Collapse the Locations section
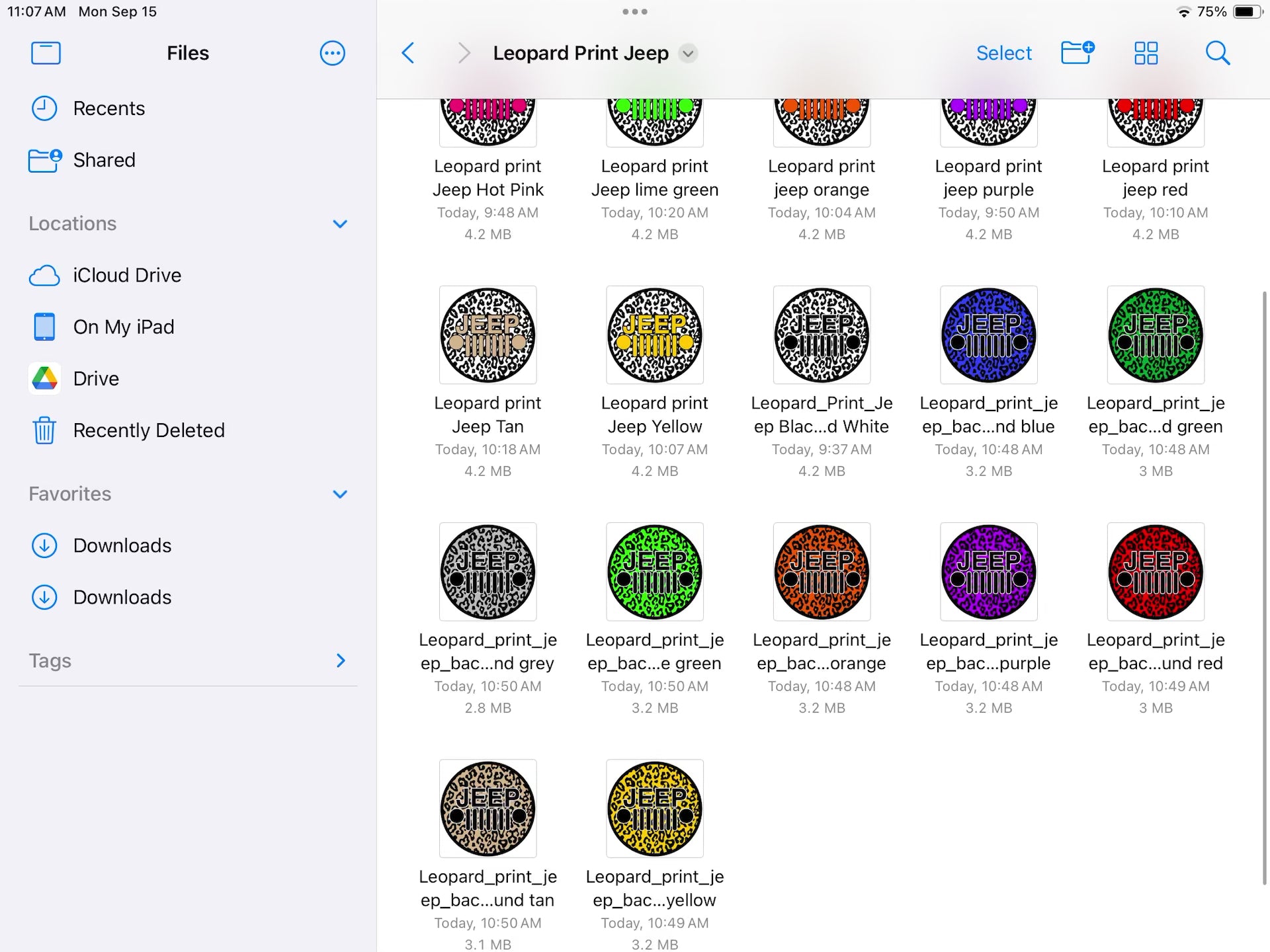 point(340,224)
